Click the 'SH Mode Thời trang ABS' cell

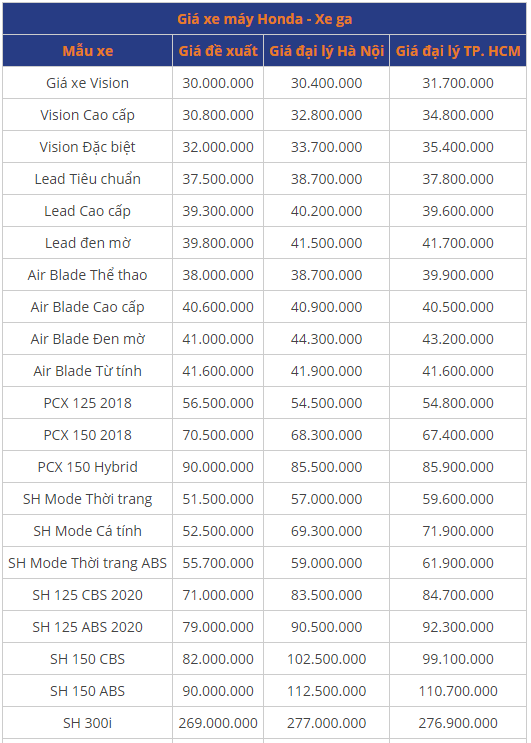pos(88,563)
